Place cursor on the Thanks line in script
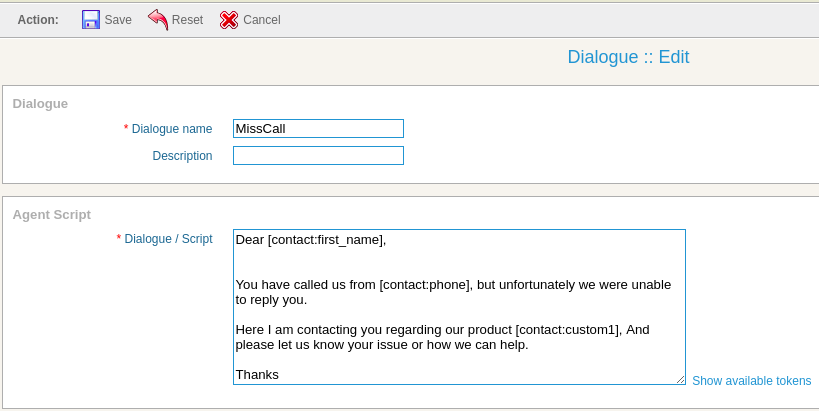Viewport: 819px width, 411px height. point(257,374)
